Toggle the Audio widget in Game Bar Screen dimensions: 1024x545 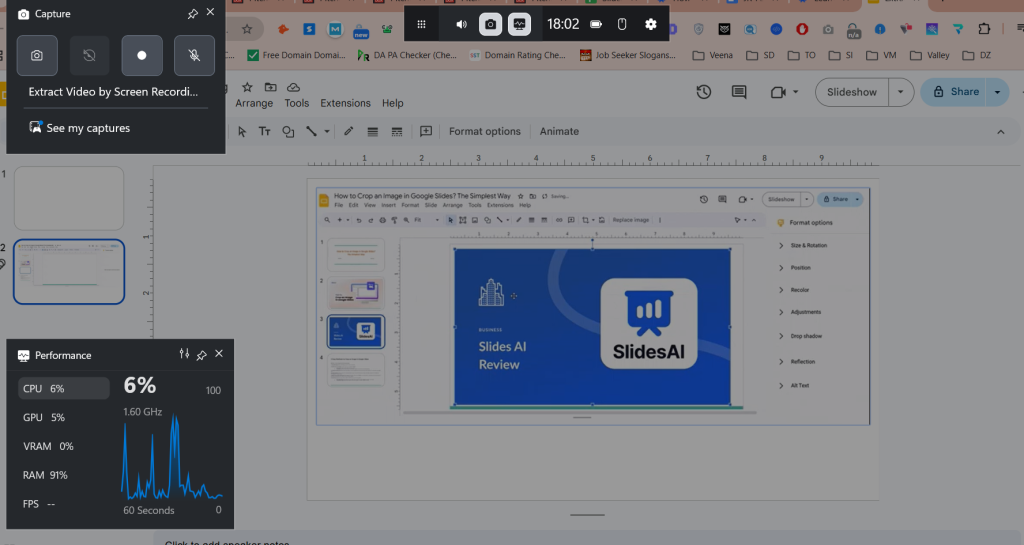pos(461,24)
